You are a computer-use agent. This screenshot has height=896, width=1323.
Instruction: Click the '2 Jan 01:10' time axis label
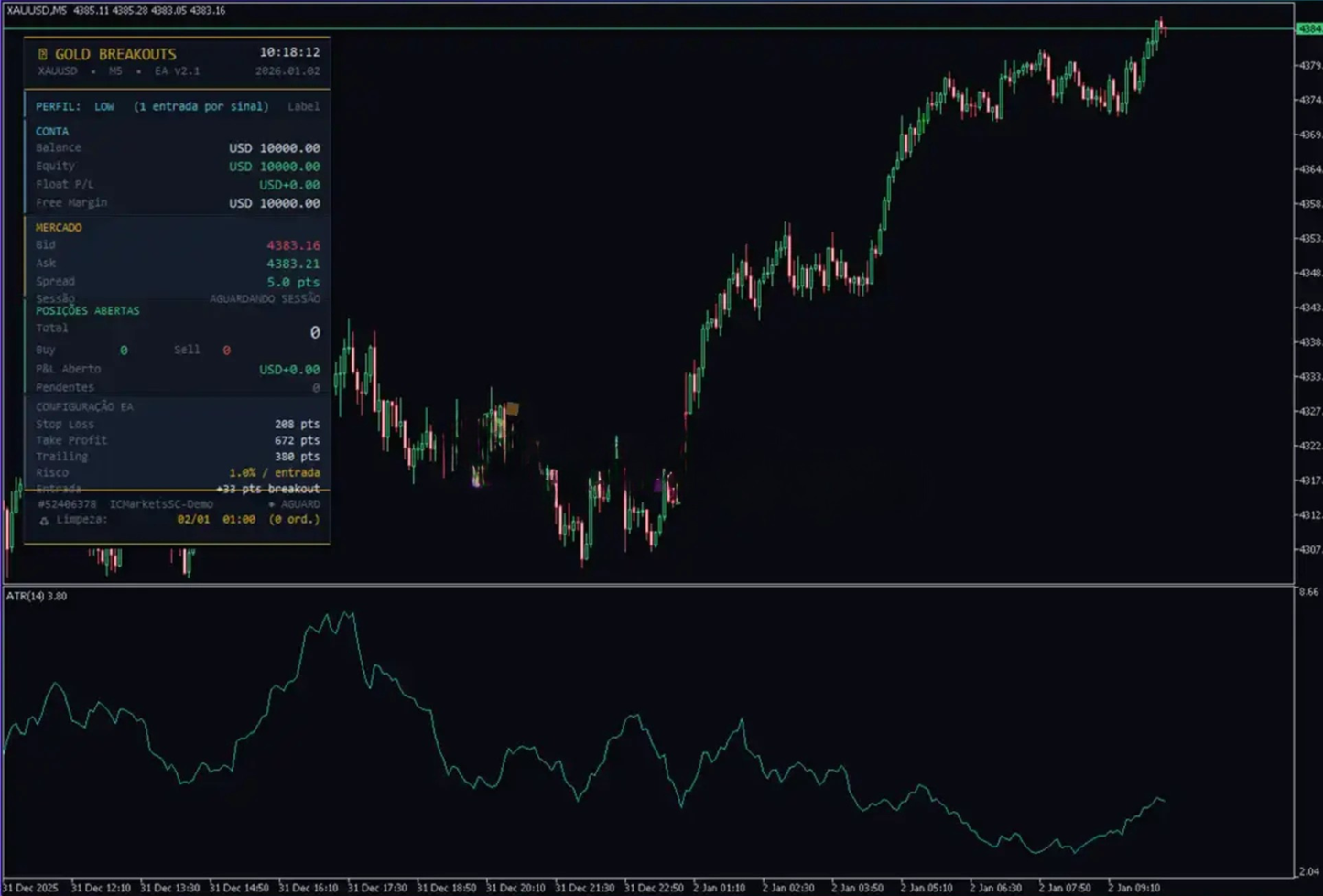tap(719, 888)
